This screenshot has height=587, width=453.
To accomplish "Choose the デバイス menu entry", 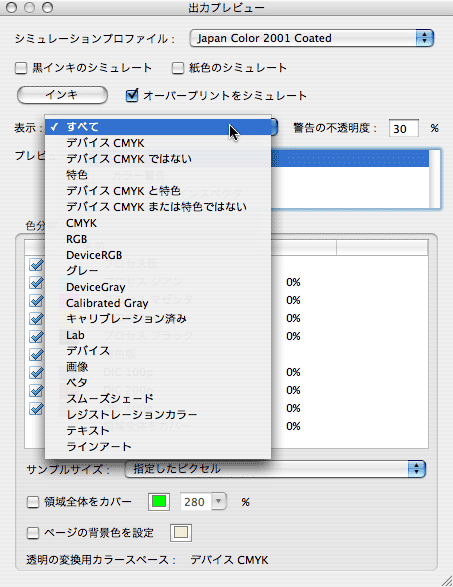I will pos(158,351).
